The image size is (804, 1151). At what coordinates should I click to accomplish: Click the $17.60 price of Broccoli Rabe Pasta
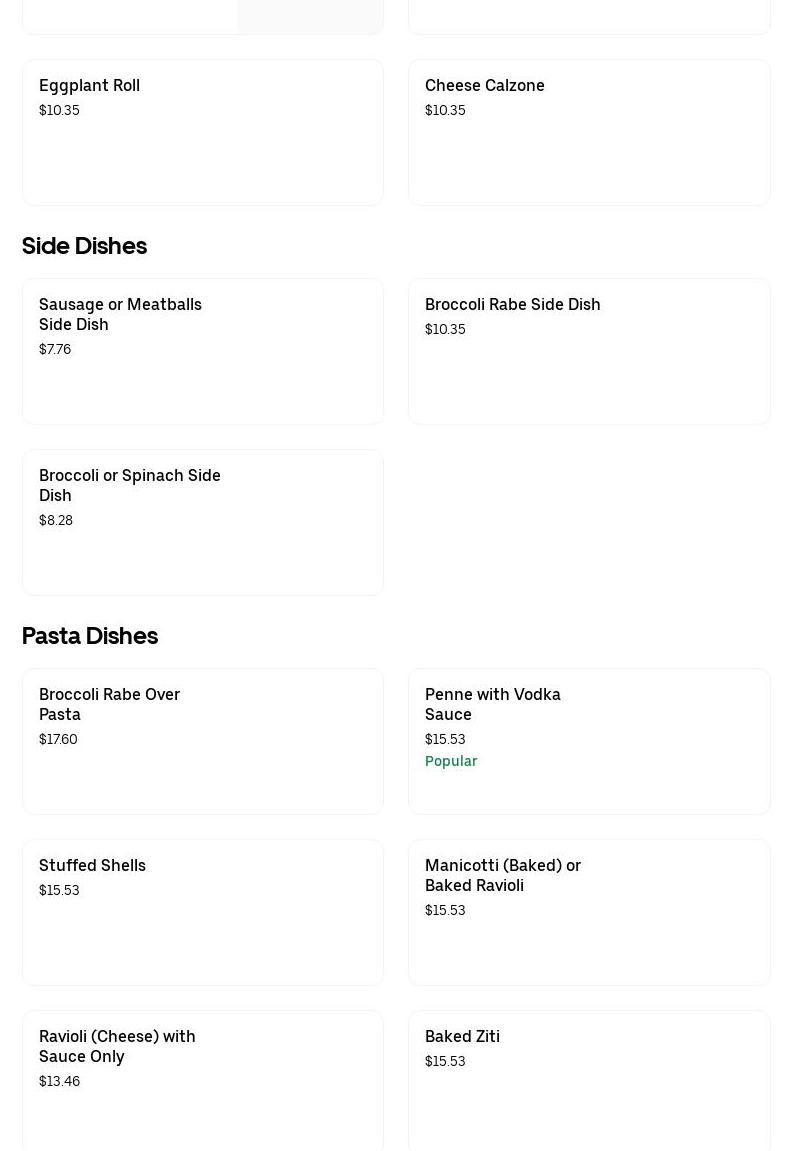tap(58, 739)
